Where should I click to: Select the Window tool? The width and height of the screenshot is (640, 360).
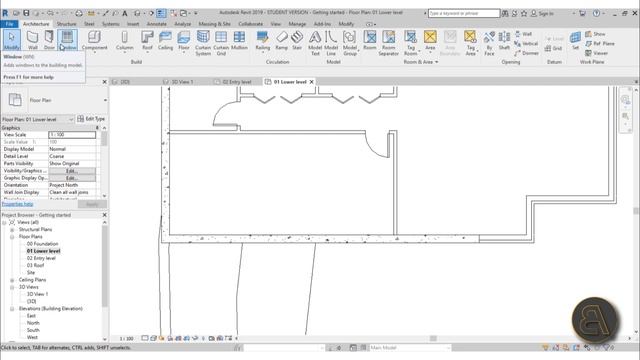click(x=67, y=40)
